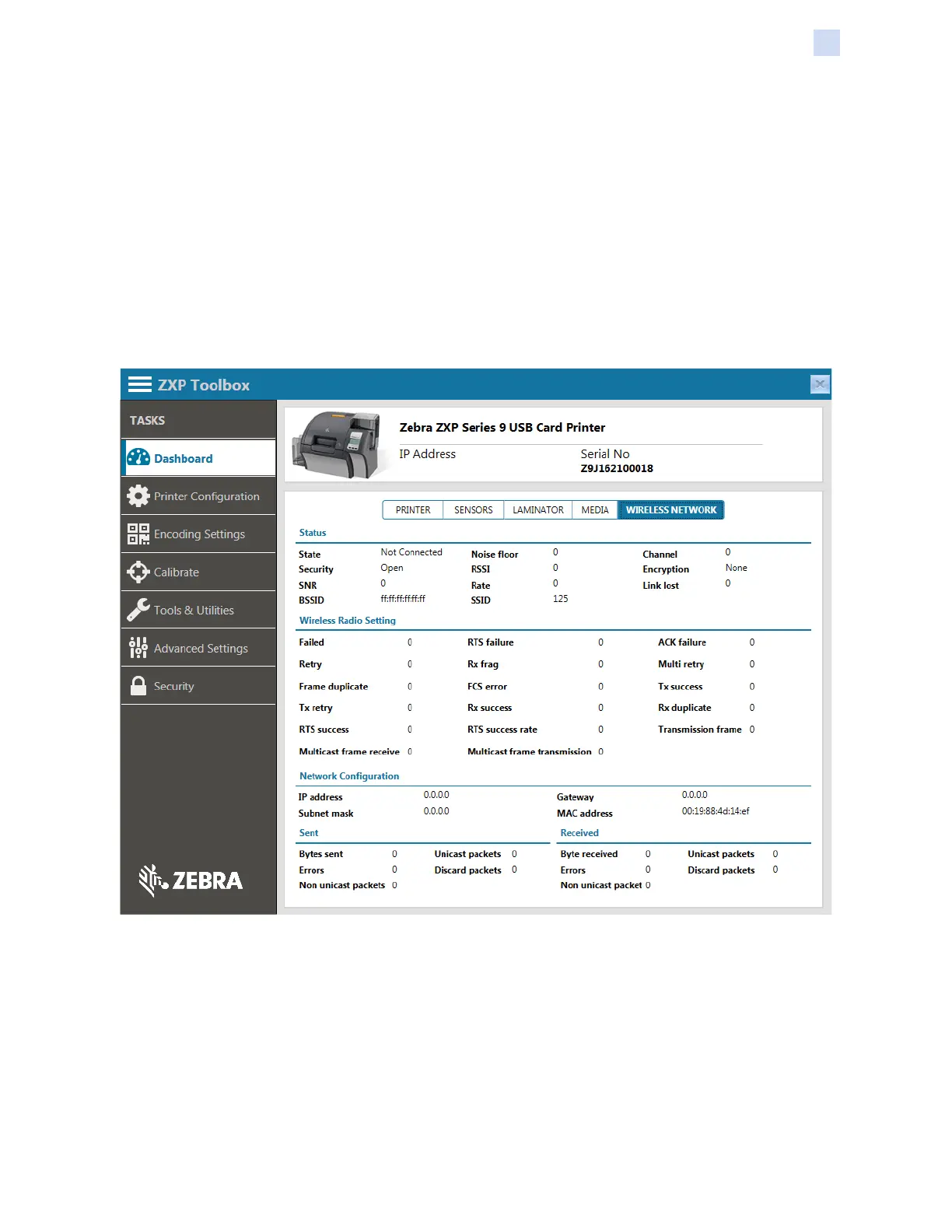Open the hamburger menu in ZXP Toolbox
952x1232 pixels.
(x=140, y=384)
